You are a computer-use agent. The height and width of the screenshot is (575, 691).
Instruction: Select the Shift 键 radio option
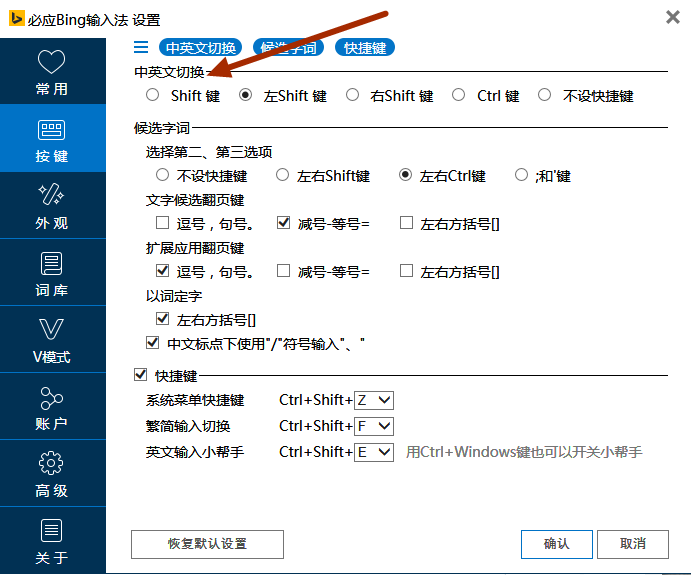(x=152, y=95)
